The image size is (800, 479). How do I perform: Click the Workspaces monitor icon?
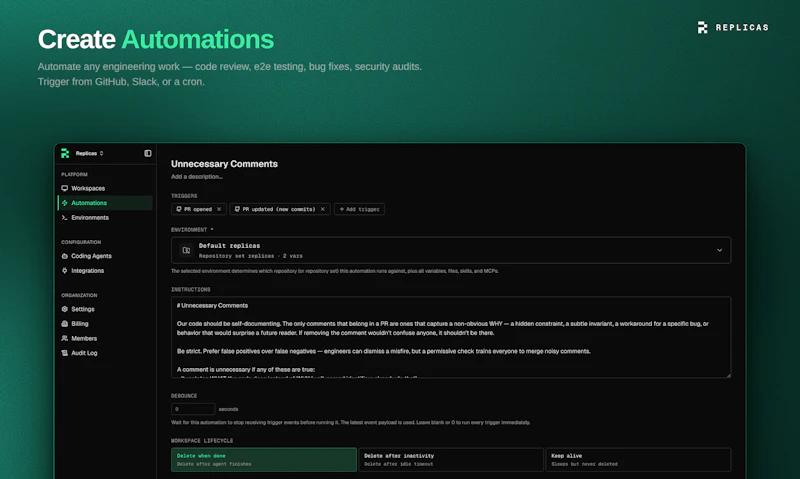64,188
